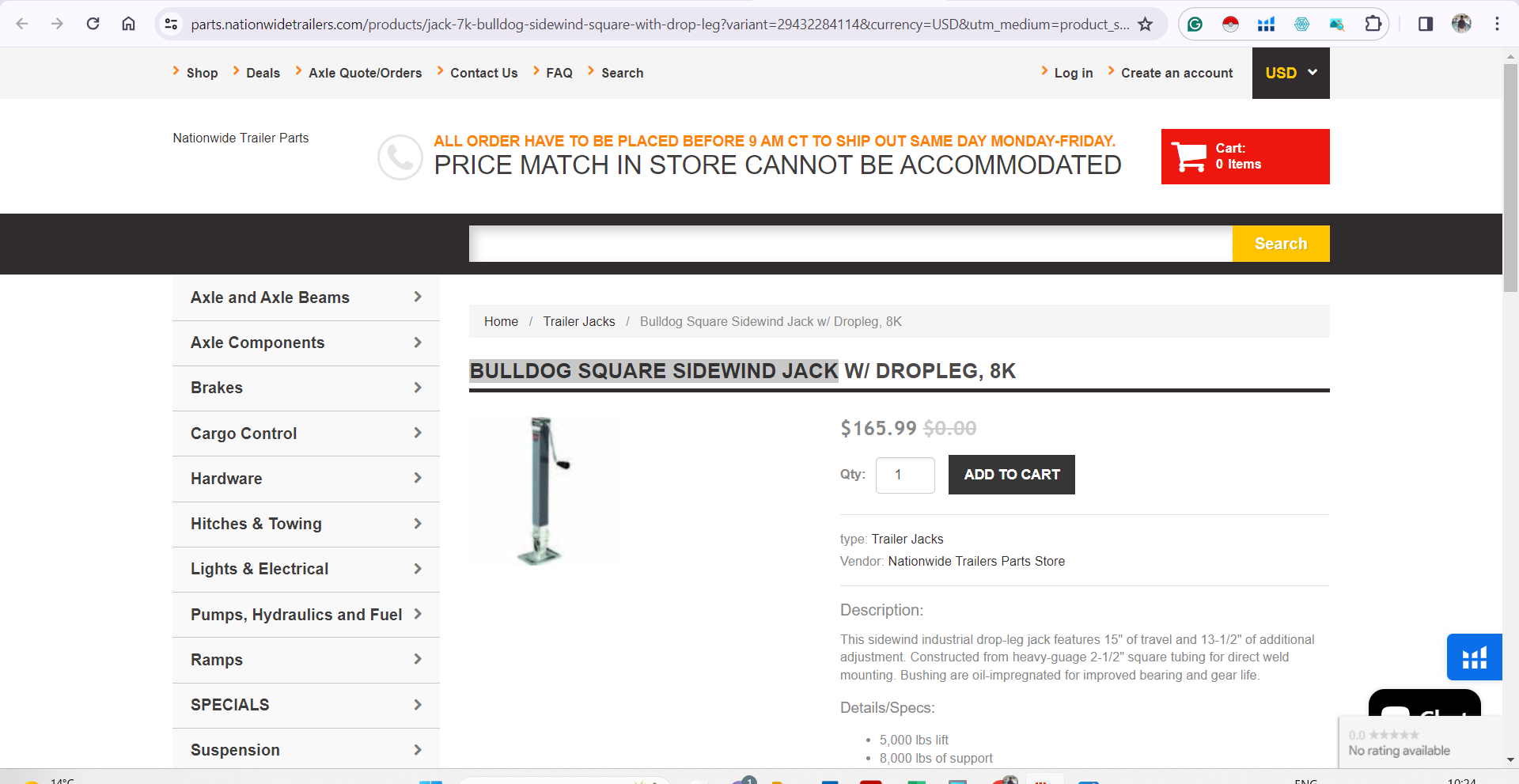1519x784 pixels.
Task: Click scrollbar down arrow
Action: click(1510, 759)
